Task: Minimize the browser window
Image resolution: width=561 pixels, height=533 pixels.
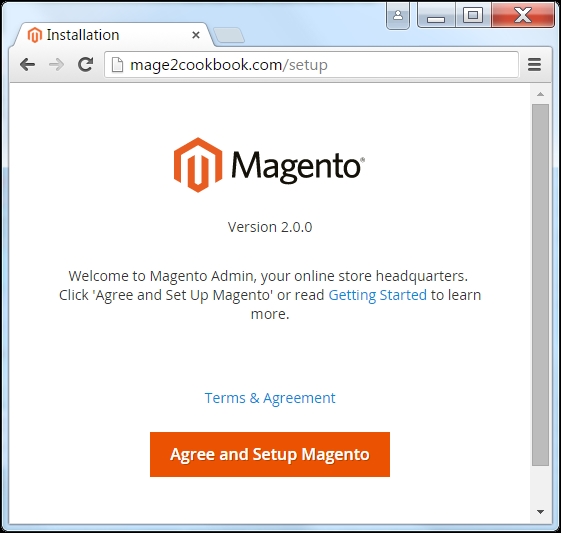Action: 436,15
